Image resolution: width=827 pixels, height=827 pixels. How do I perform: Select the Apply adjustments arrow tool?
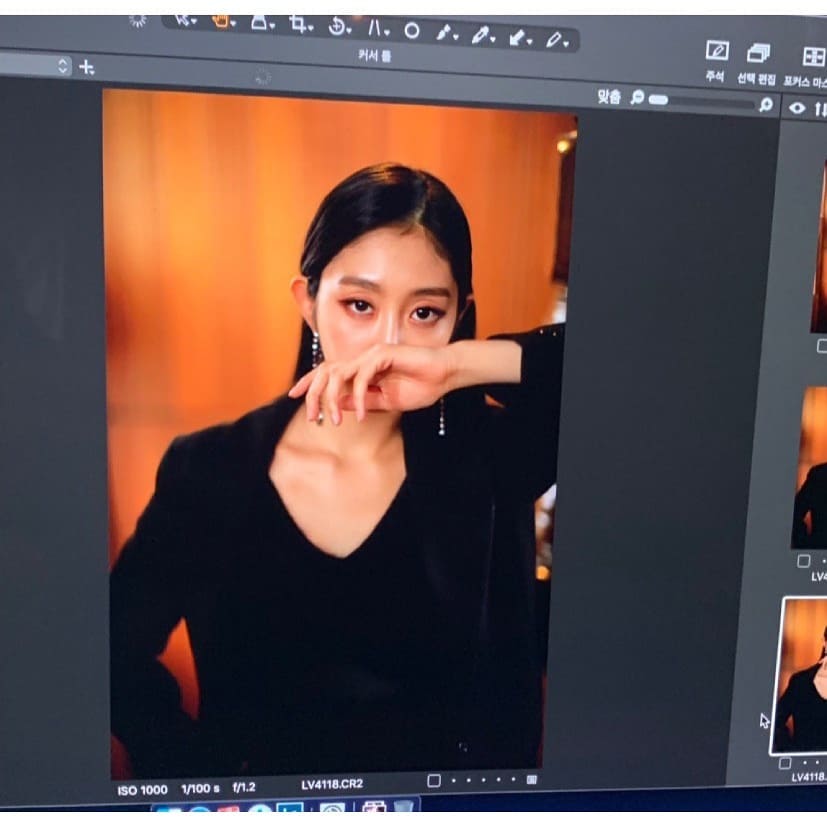[x=519, y=38]
